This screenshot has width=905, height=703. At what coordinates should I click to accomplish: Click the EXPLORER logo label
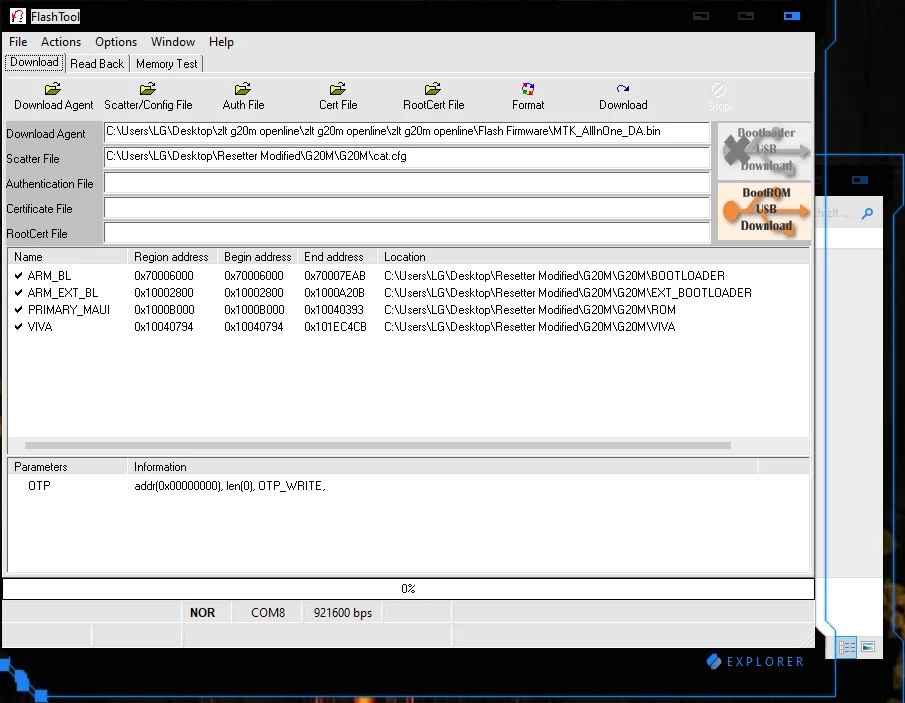pyautogui.click(x=756, y=661)
